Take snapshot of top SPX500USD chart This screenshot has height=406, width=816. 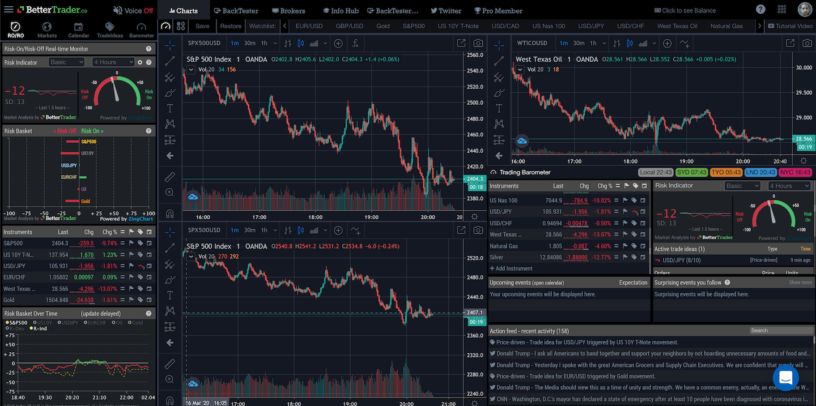click(x=478, y=43)
